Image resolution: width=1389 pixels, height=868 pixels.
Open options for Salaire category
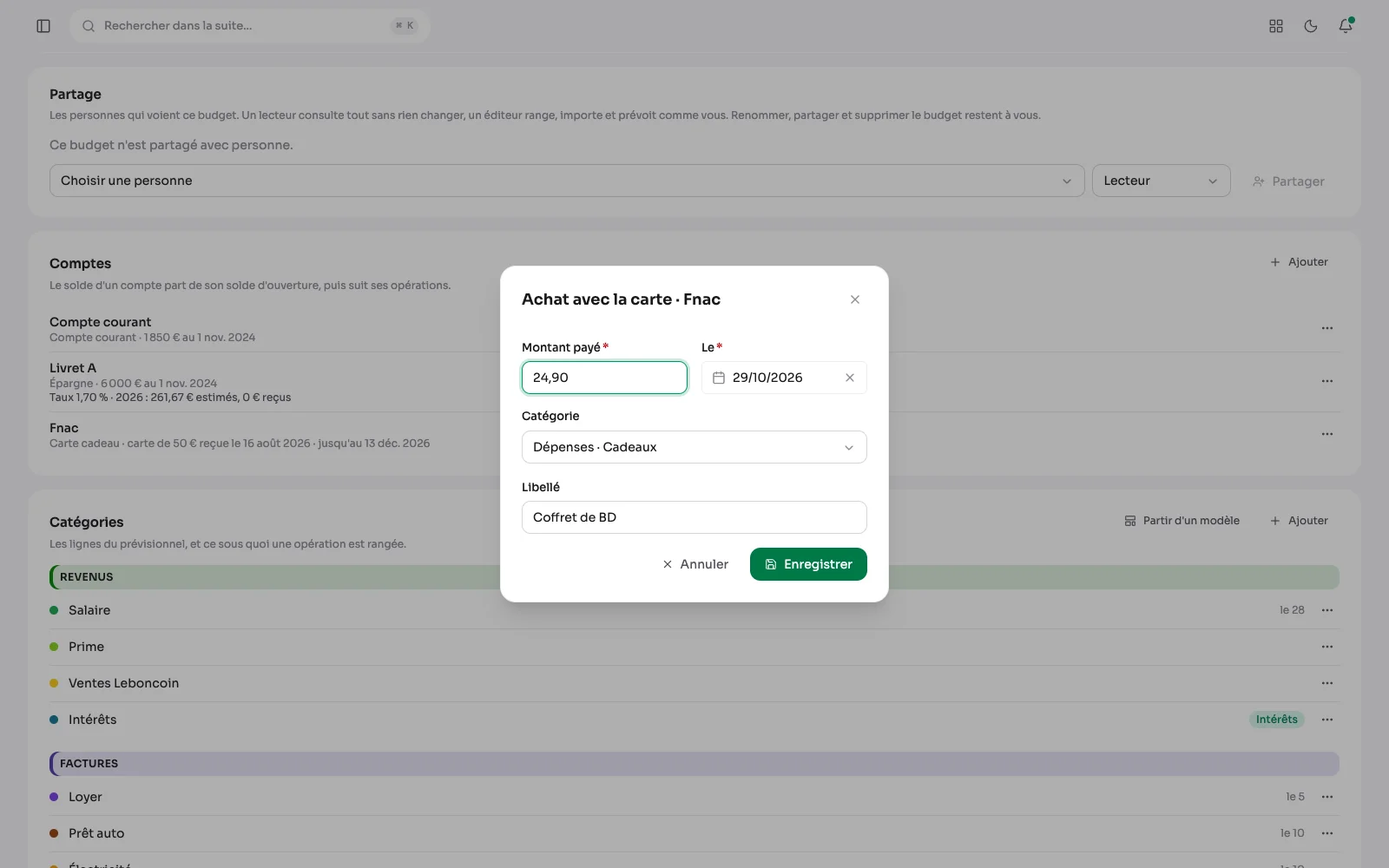[1327, 610]
